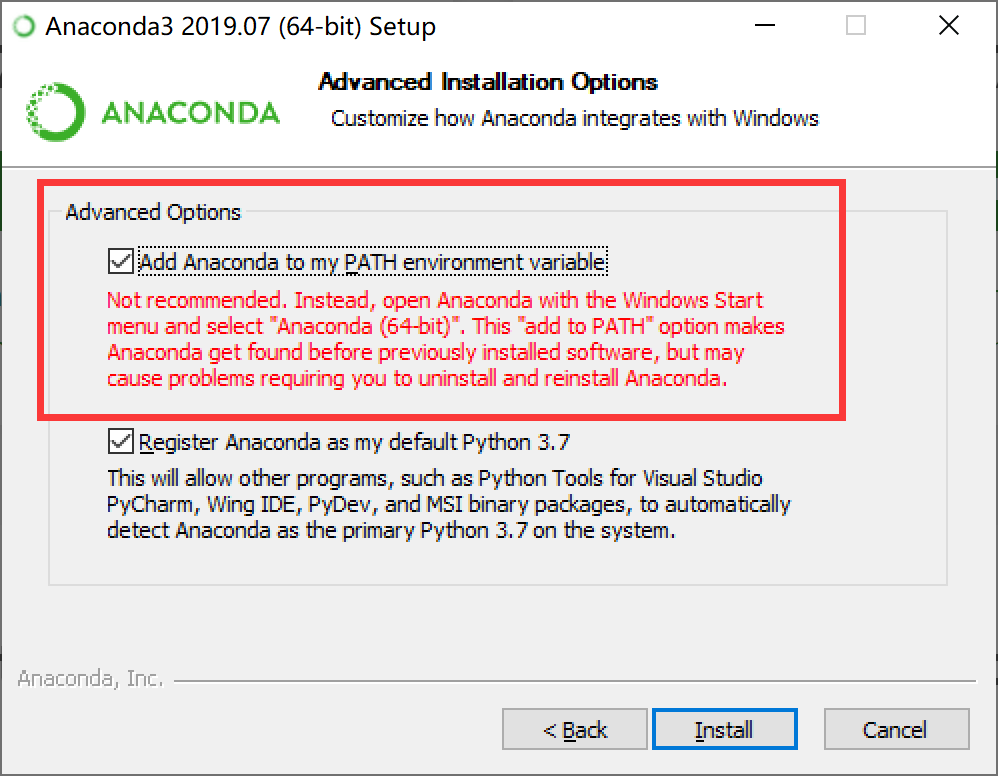Click the Anaconda, Inc. footer text

click(x=89, y=677)
